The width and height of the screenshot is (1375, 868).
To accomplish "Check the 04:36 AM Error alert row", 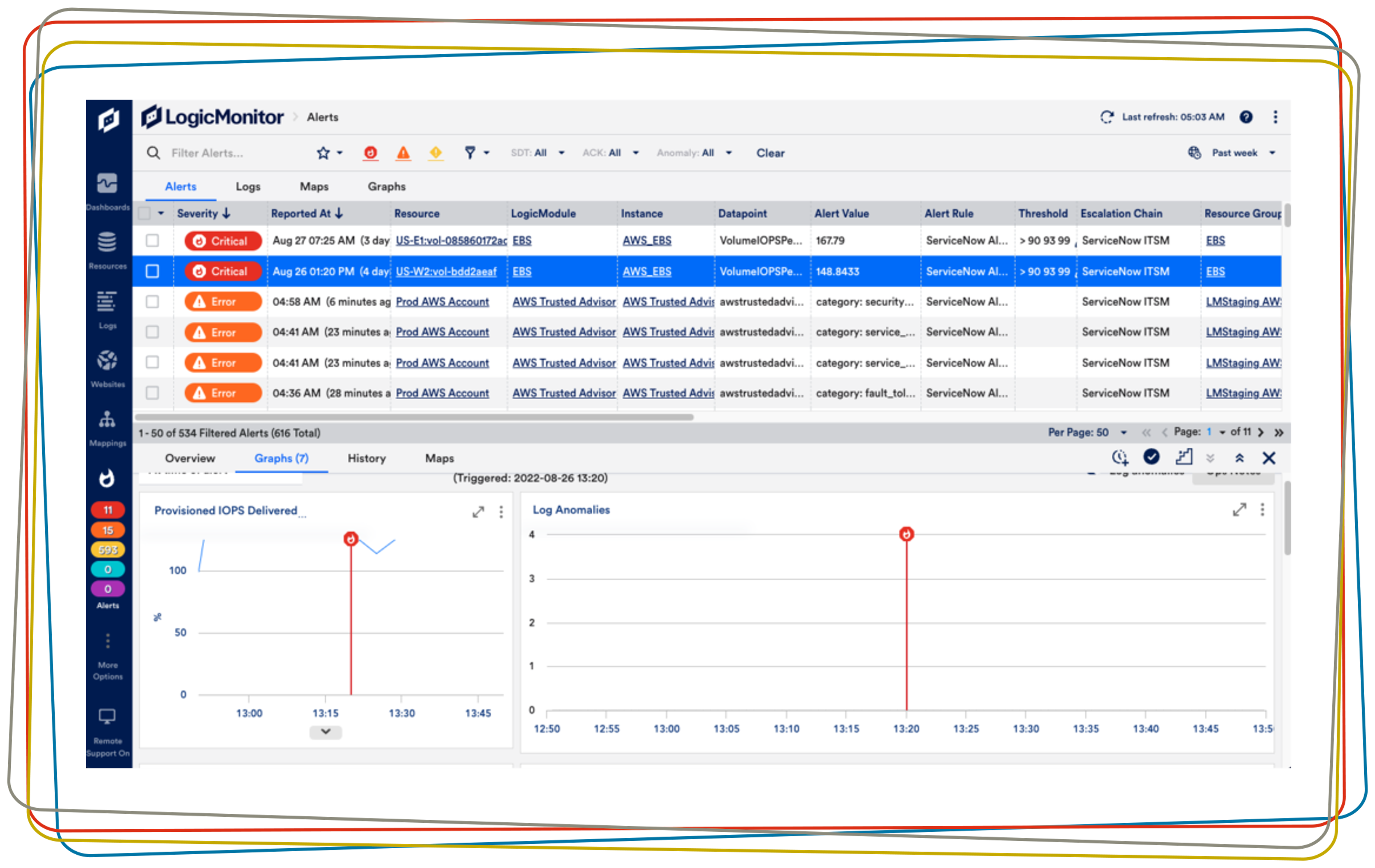I will click(x=152, y=393).
